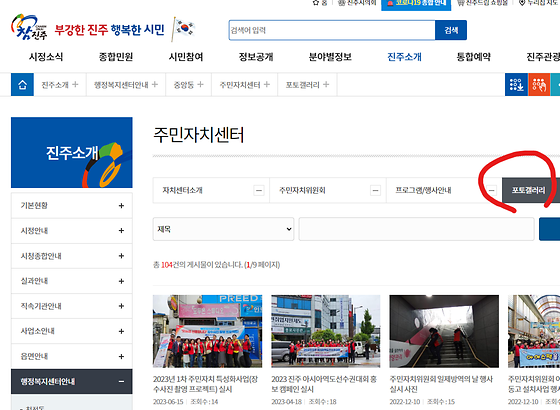
Task: Click the minus icon beside 주민자치위원회
Action: click(x=375, y=190)
